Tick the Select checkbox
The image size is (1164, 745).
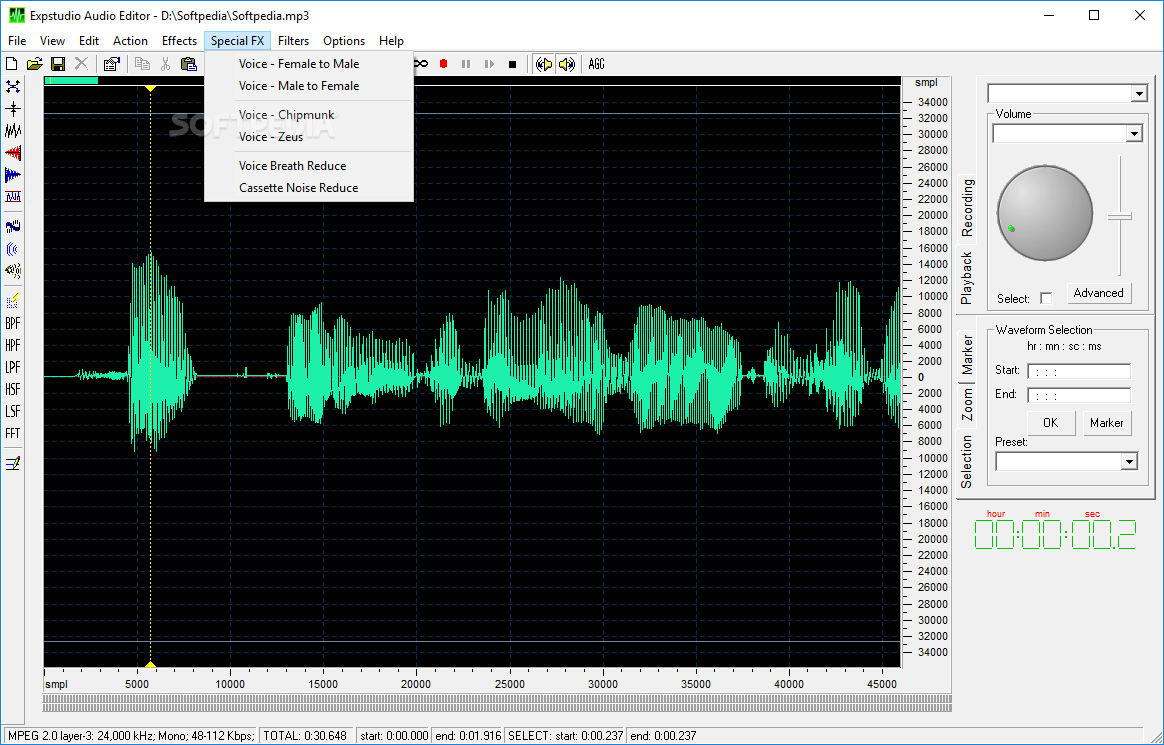[1046, 298]
